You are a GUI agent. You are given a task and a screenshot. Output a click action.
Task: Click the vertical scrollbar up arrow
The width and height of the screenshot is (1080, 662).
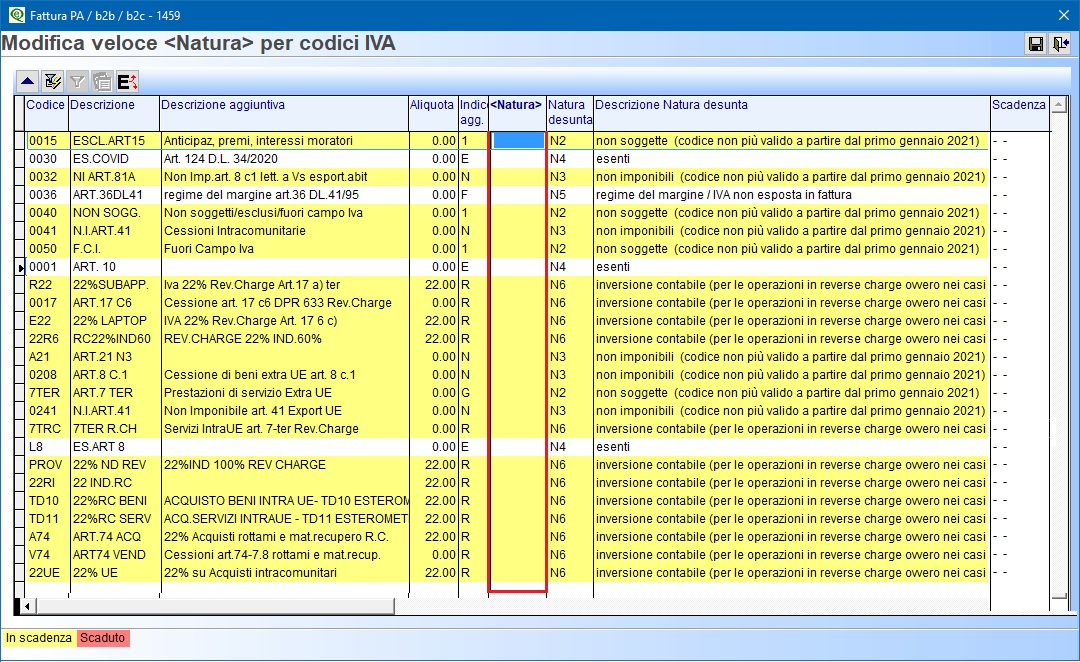pos(1059,105)
